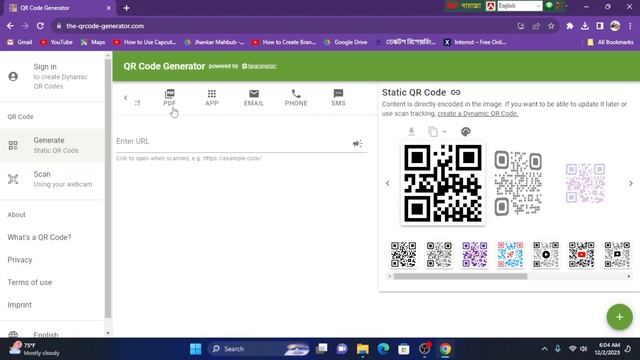640x360 pixels.
Task: Open File Explorer from the taskbar
Action: [x=362, y=349]
